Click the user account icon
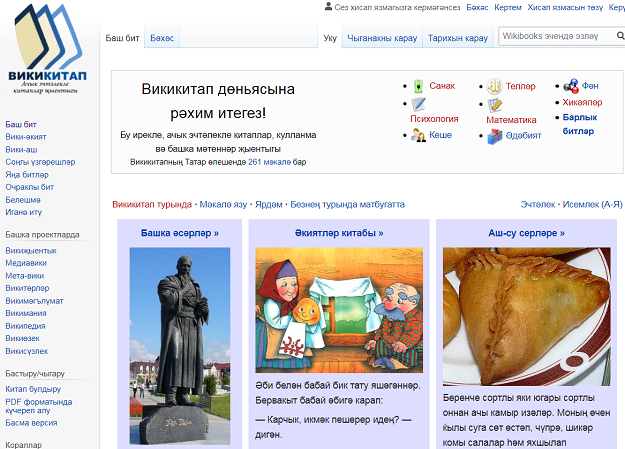The image size is (625, 449). click(328, 6)
